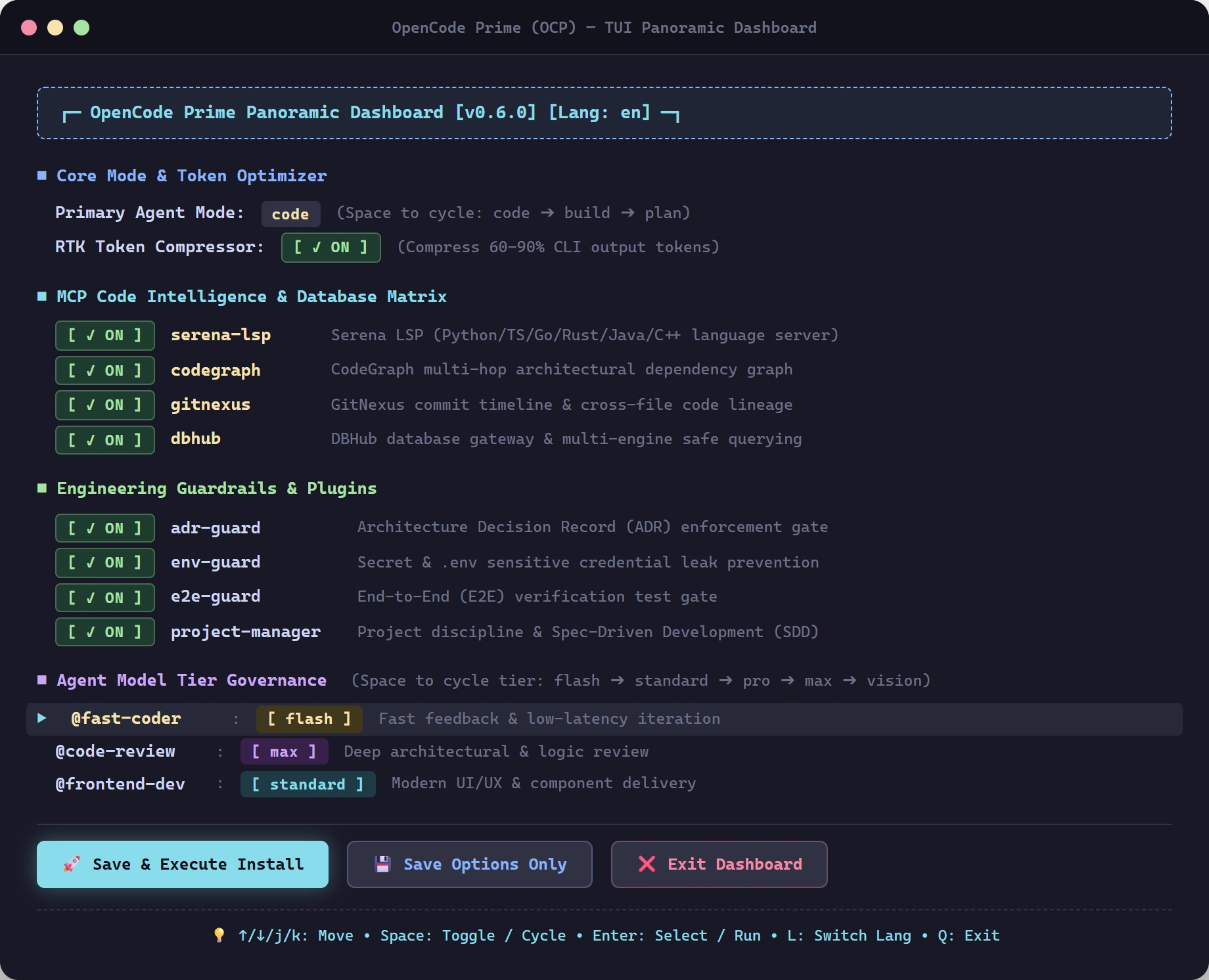Click the green window maximize button
1209x980 pixels.
tap(81, 28)
